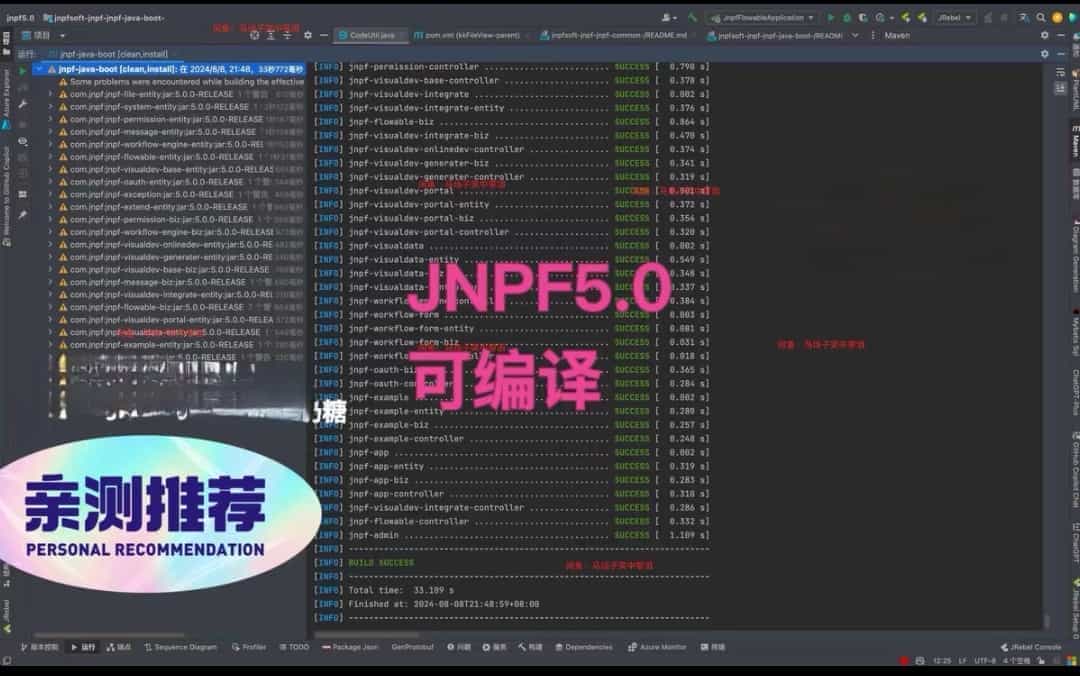Screen dimensions: 1080x676
Task: Click the orange round icon in the top toolbar
Action: 1057,17
